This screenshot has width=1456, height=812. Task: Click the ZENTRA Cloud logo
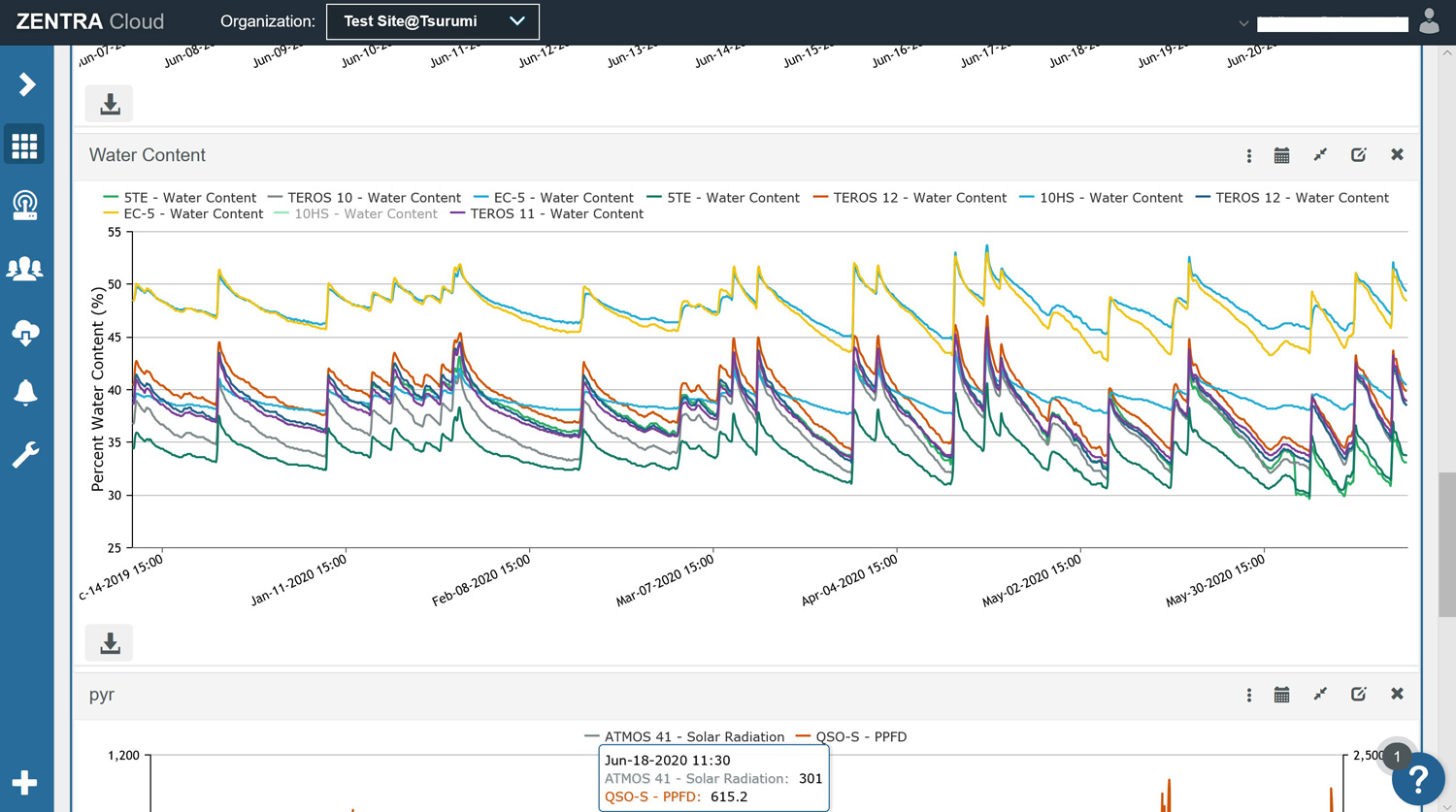click(90, 21)
